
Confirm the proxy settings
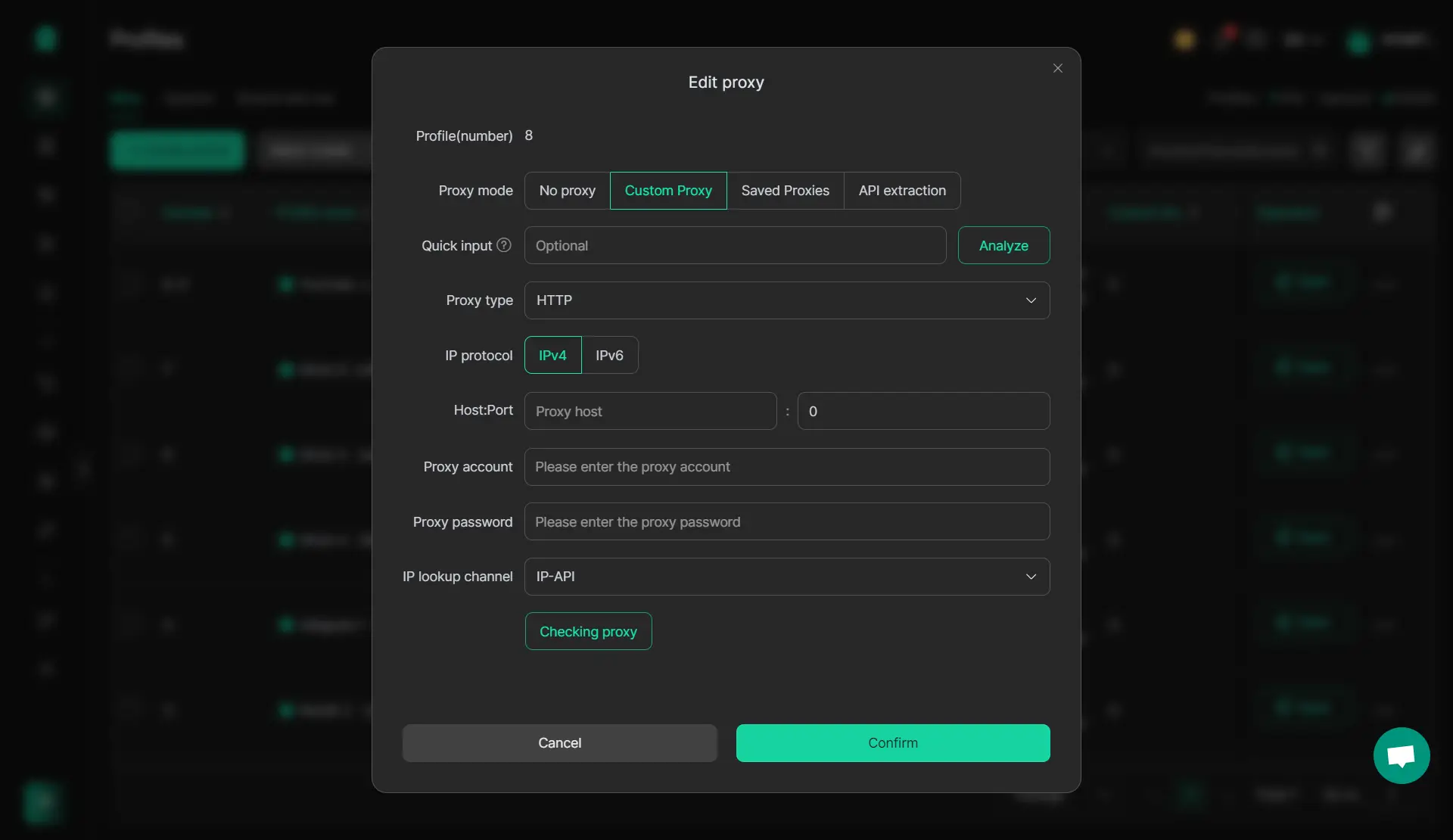pos(892,743)
